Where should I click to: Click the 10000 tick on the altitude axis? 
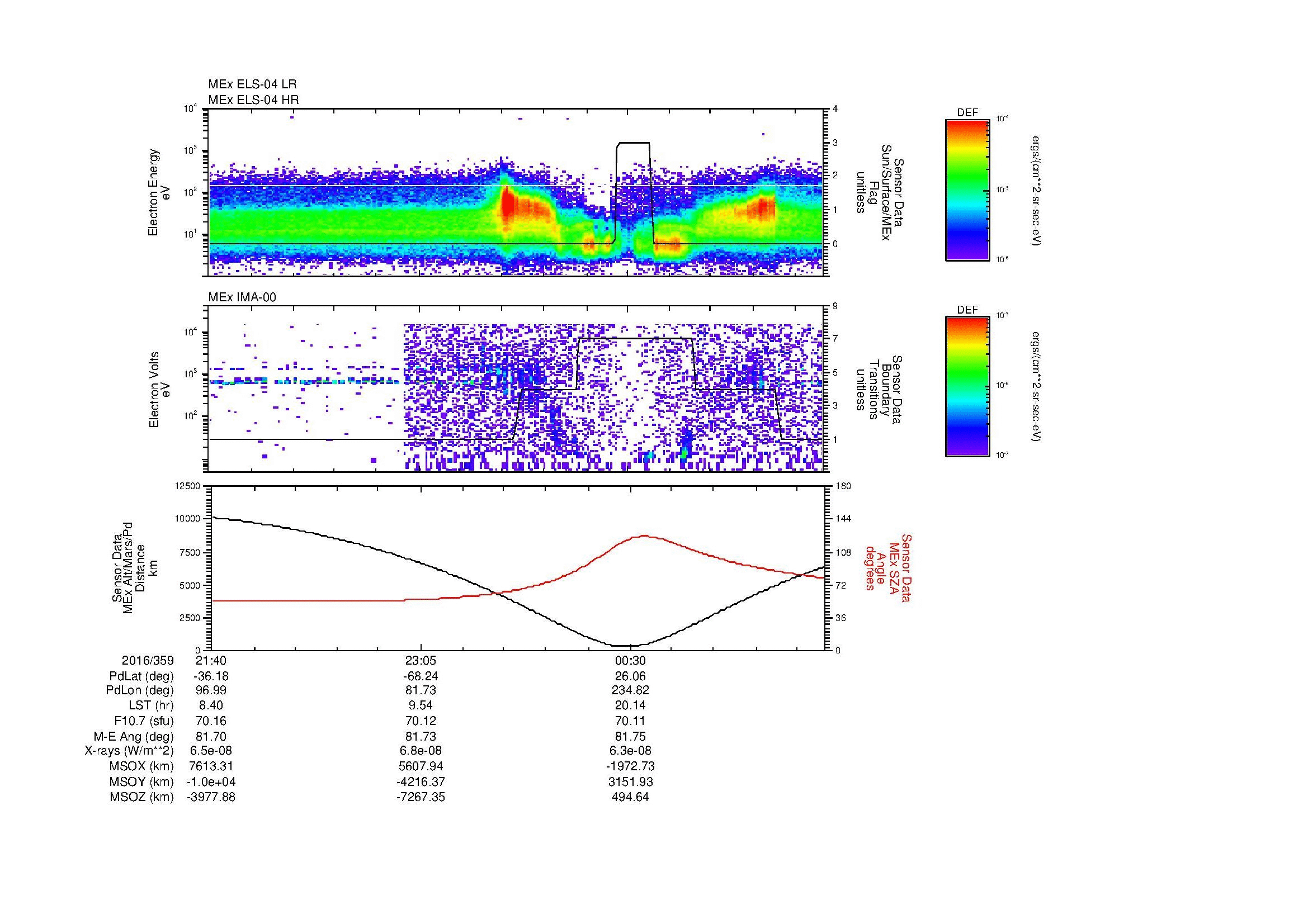pyautogui.click(x=188, y=519)
